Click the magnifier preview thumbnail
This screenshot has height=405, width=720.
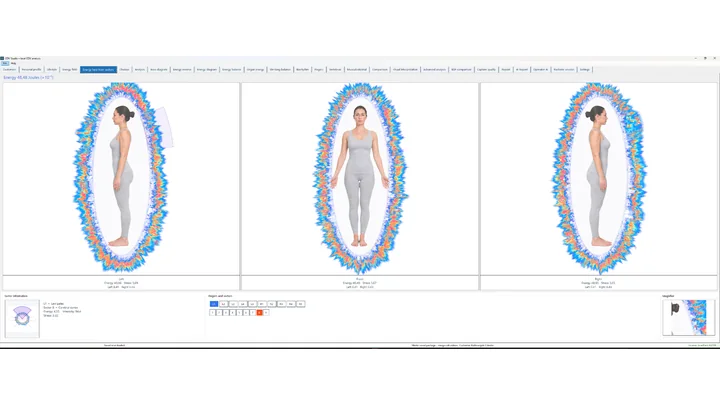click(x=688, y=317)
